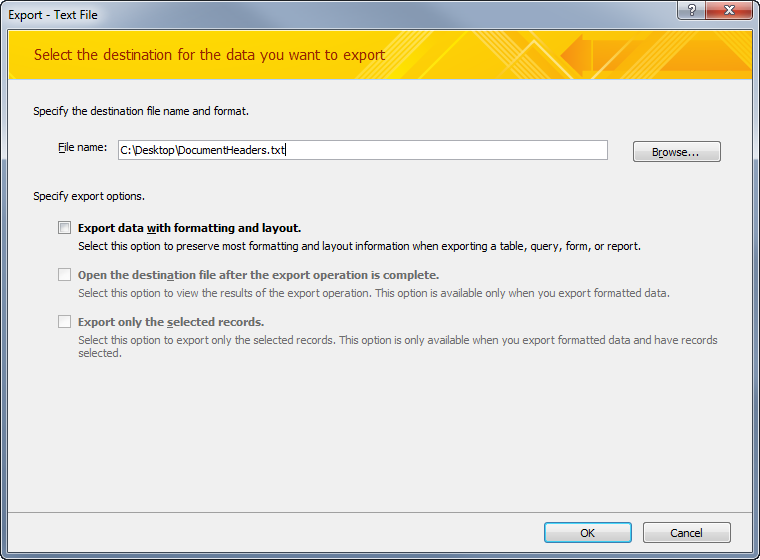Click the "Export data with formatting and layout" label
The height and width of the screenshot is (560, 760).
[x=189, y=228]
